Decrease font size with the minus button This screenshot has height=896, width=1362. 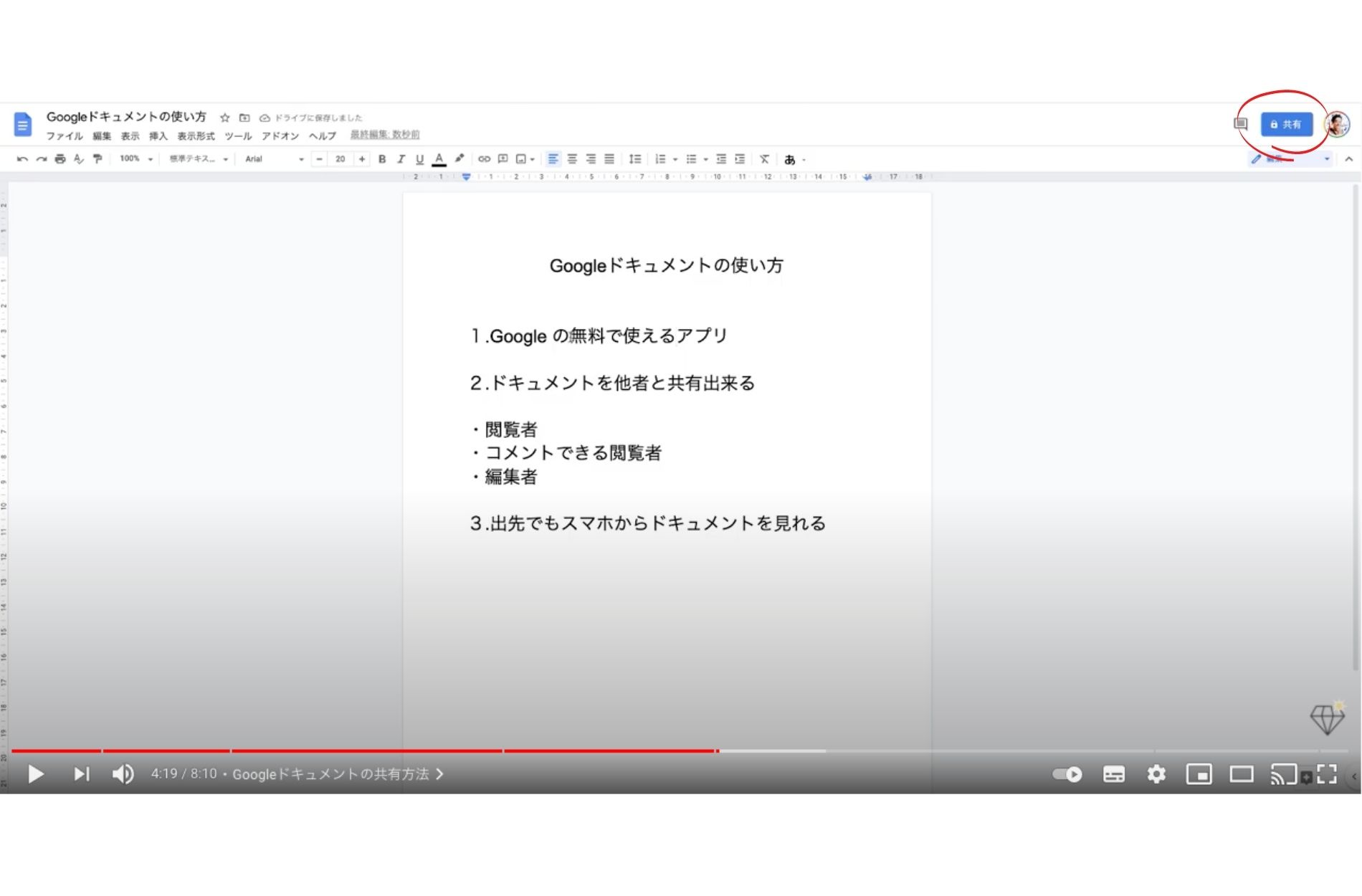pos(320,159)
